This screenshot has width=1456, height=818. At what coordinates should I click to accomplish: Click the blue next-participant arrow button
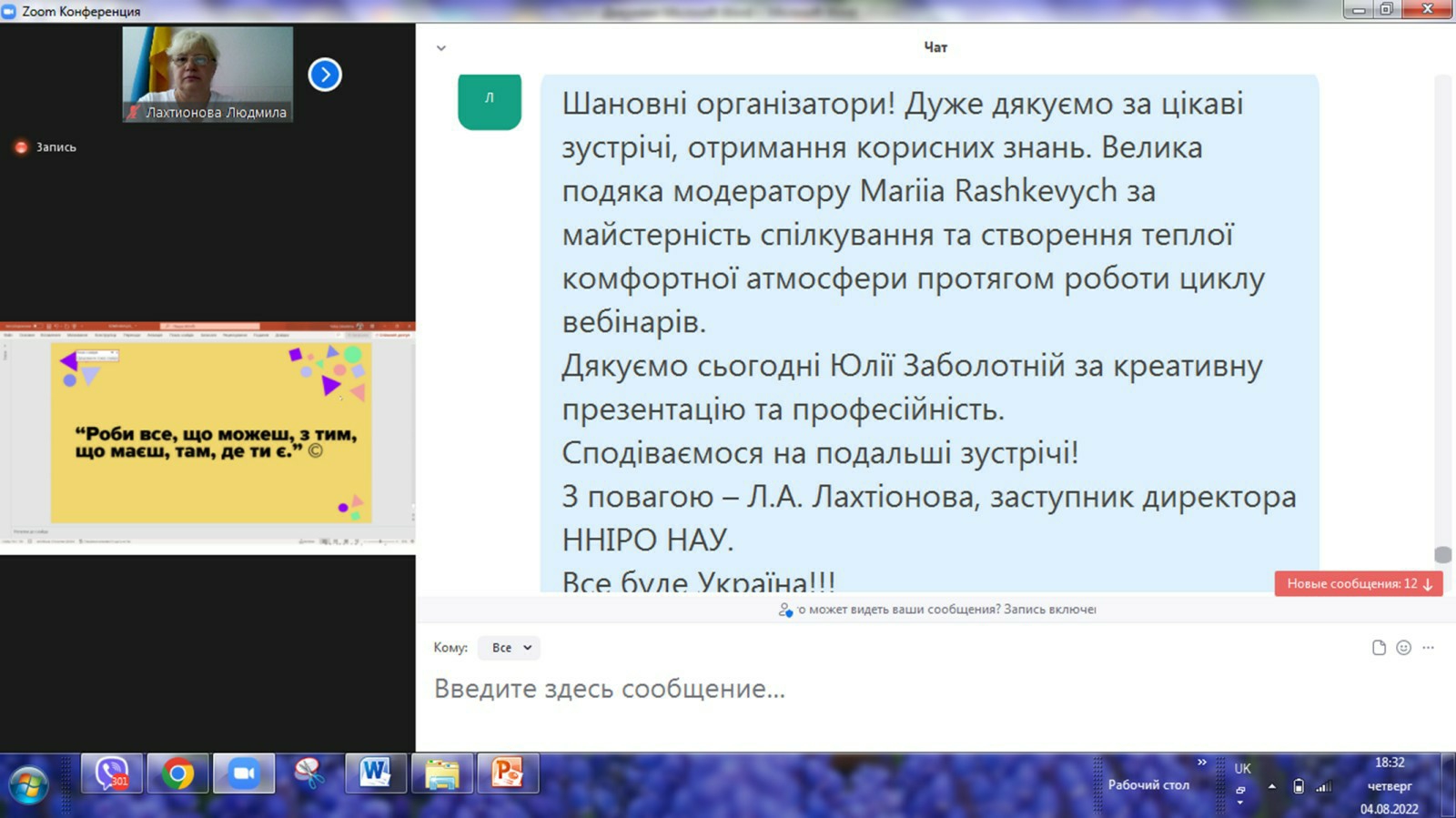[325, 75]
